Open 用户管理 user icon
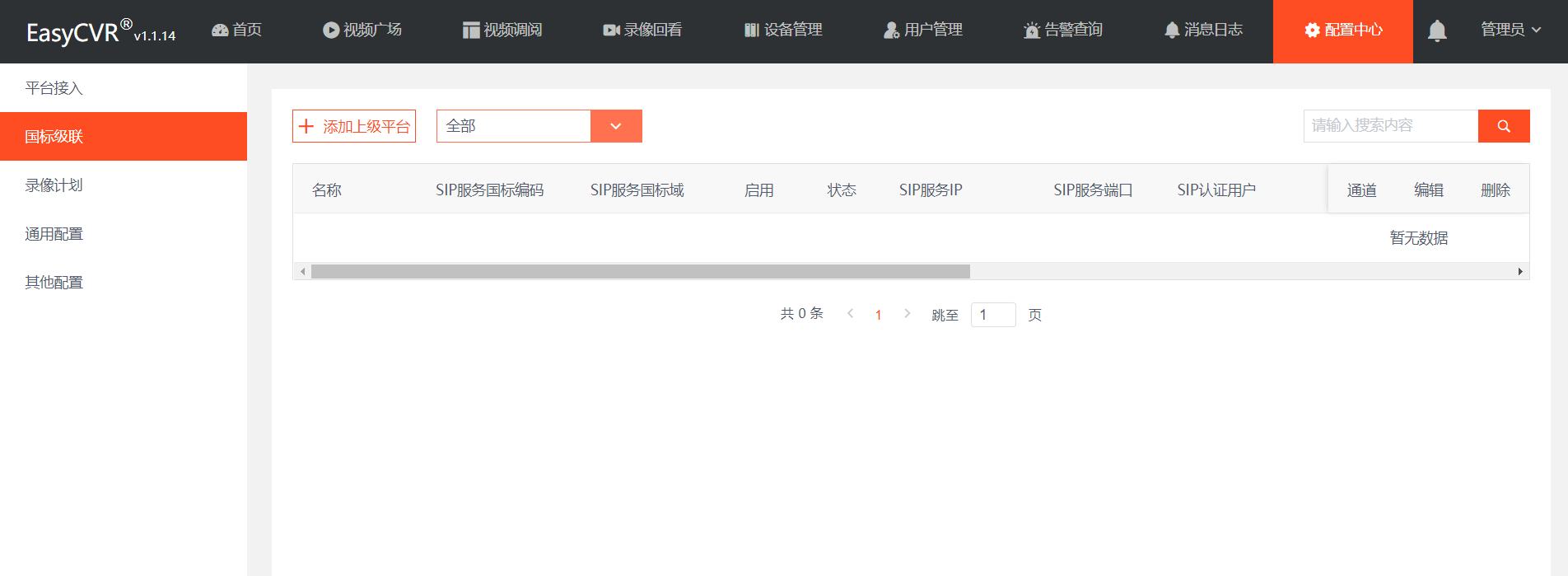1568x576 pixels. click(891, 30)
